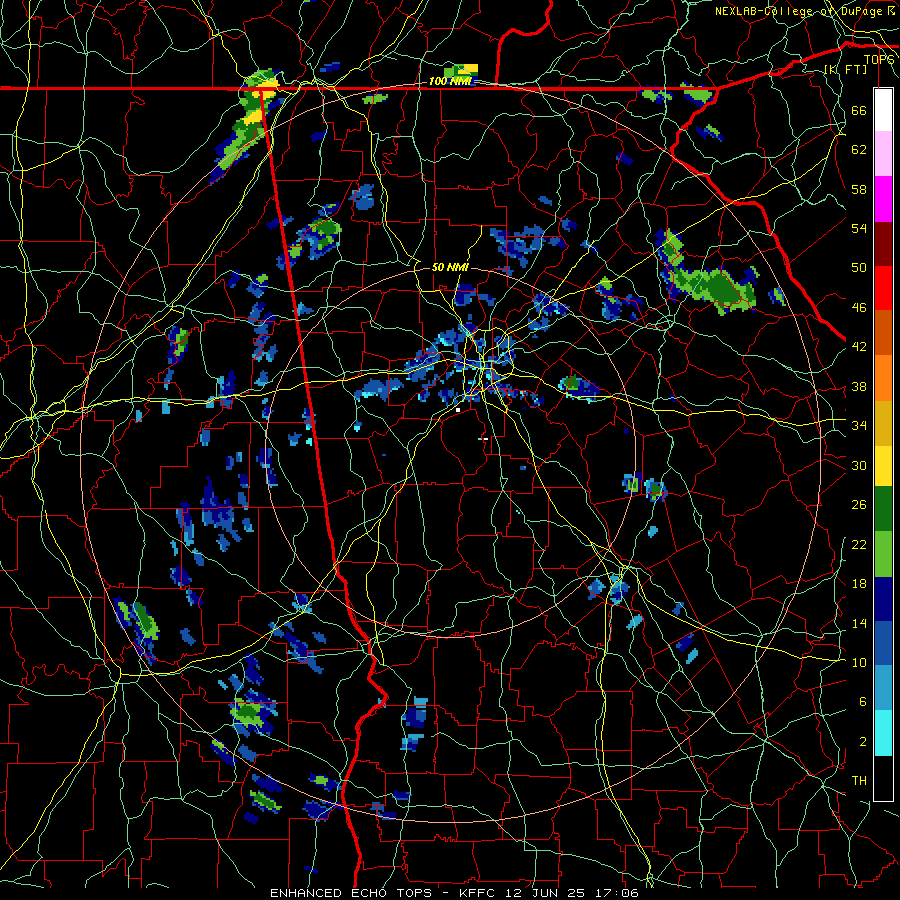The width and height of the screenshot is (900, 900).
Task: Click the 42 value on legend scale
Action: [x=859, y=347]
